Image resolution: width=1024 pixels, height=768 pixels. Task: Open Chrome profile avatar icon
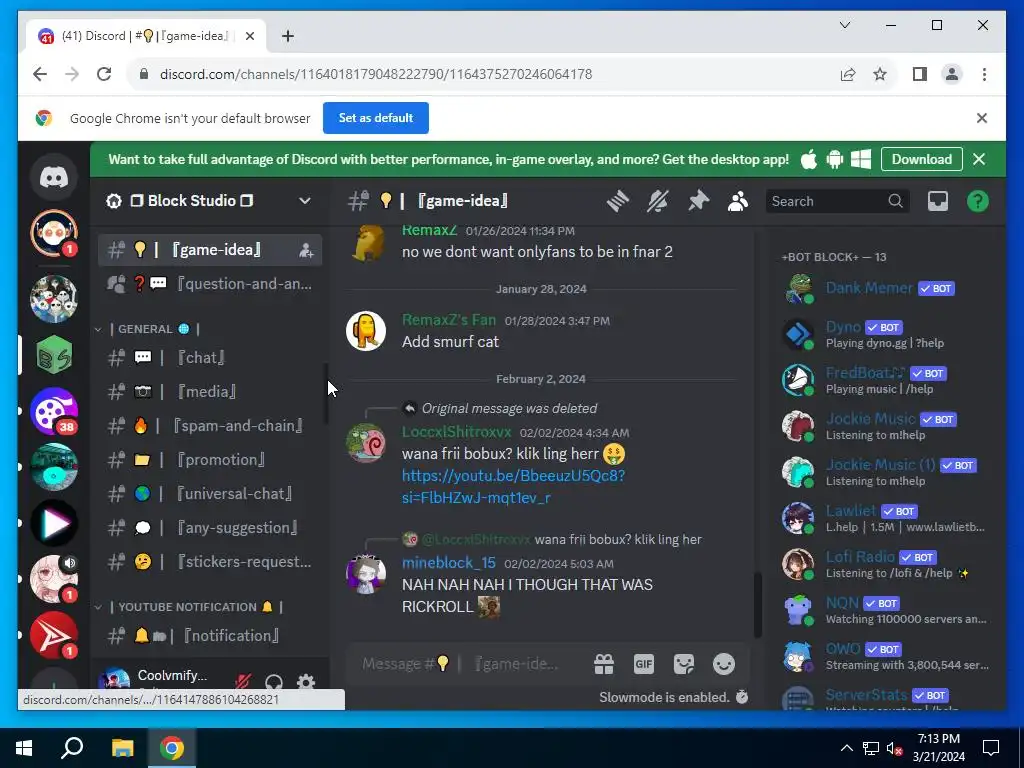[952, 74]
